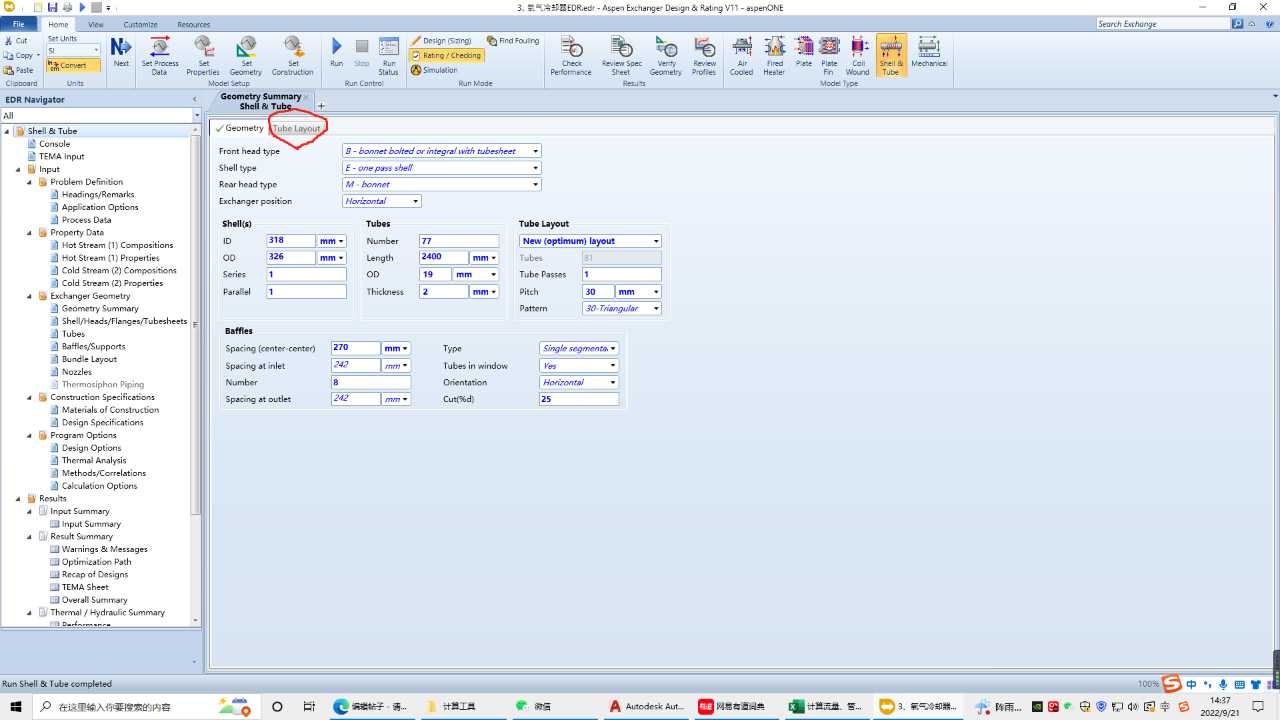This screenshot has width=1280, height=720.
Task: Open Check Performance results
Action: 571,55
